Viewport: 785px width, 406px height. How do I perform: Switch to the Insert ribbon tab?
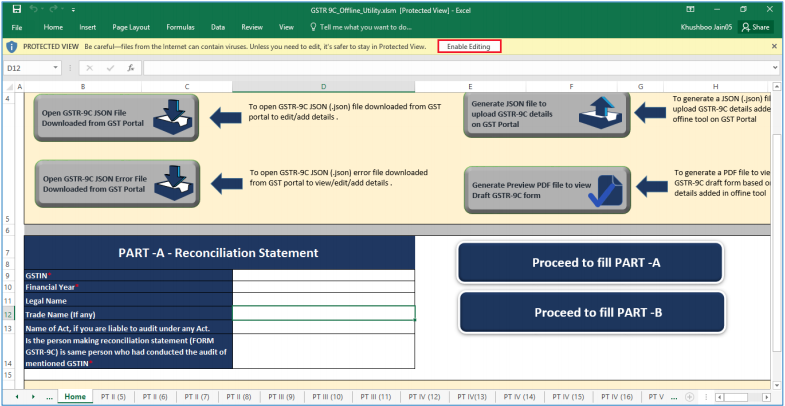click(x=88, y=28)
